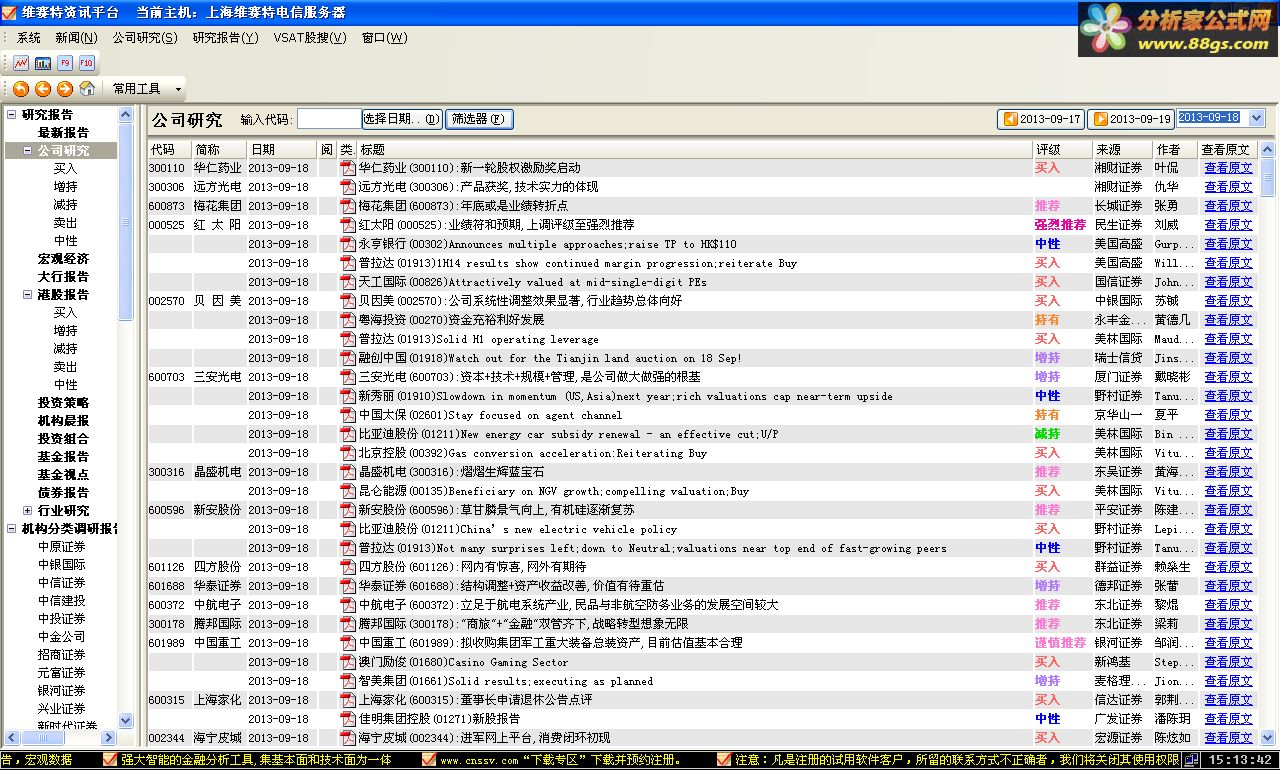Open the 系统 menu
The height and width of the screenshot is (770, 1280).
click(29, 38)
